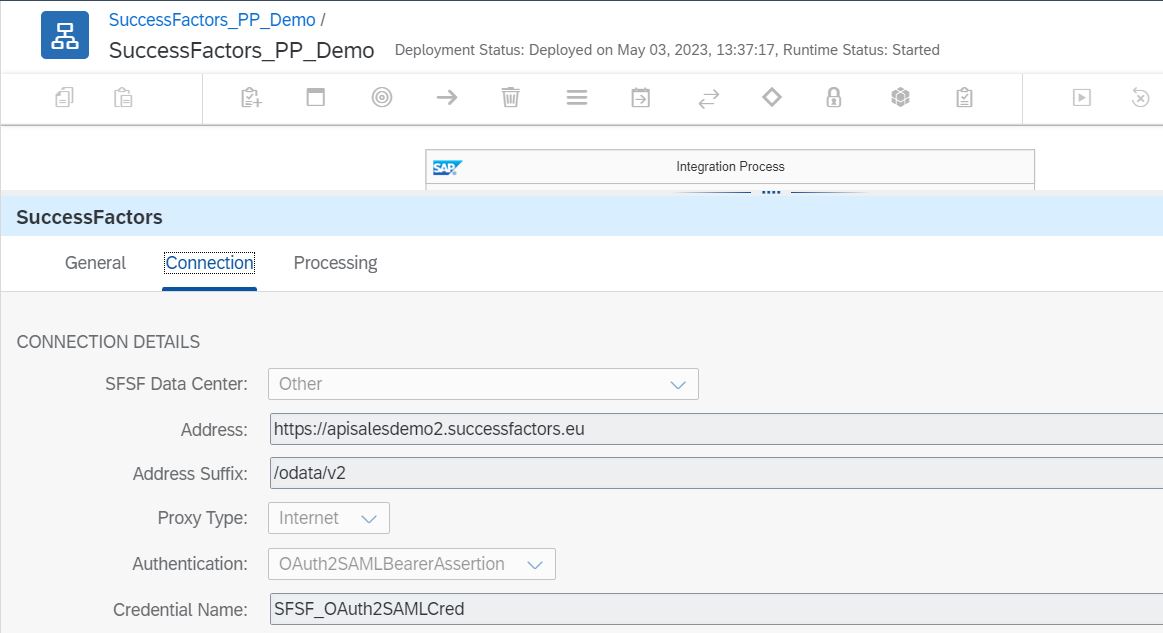Viewport: 1163px width, 633px height.
Task: Click the Integration Process header
Action: coord(730,167)
